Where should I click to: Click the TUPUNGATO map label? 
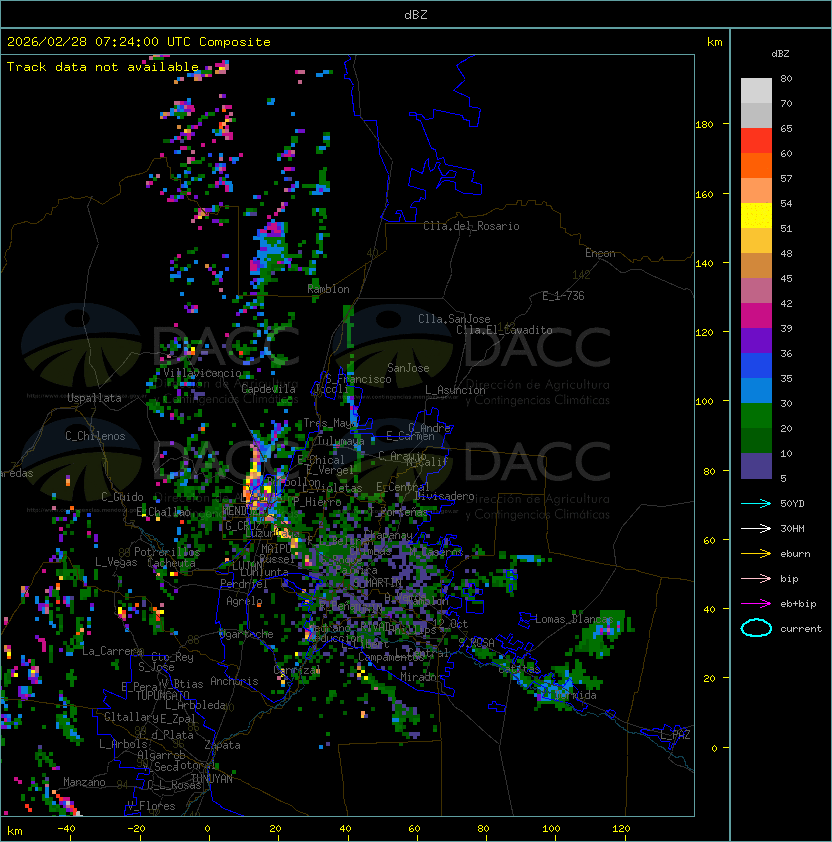(x=162, y=696)
